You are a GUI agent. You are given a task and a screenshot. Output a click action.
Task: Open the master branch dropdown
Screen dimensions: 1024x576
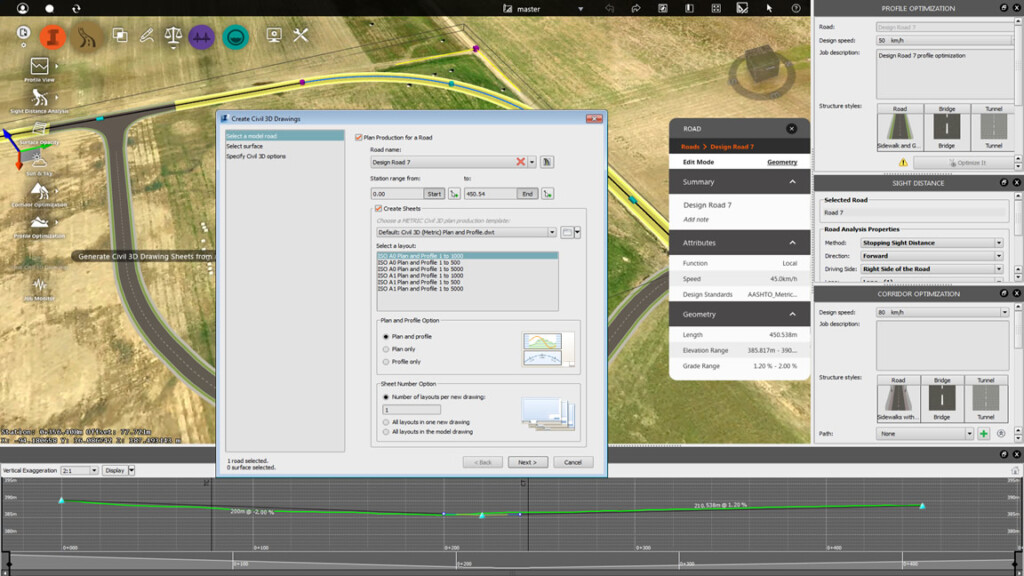click(581, 9)
